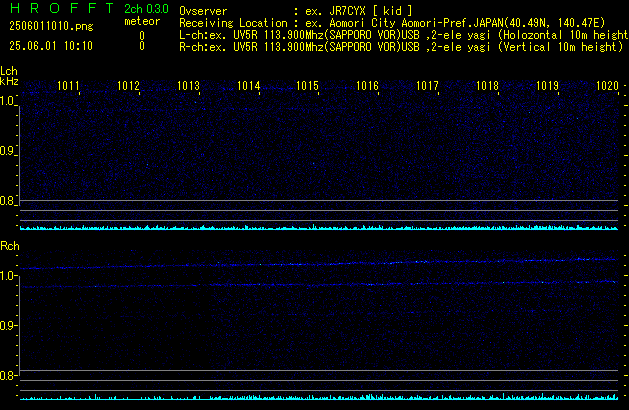Screen dimensions: 629x410
Task: Click time marker 1019
Action: click(547, 86)
